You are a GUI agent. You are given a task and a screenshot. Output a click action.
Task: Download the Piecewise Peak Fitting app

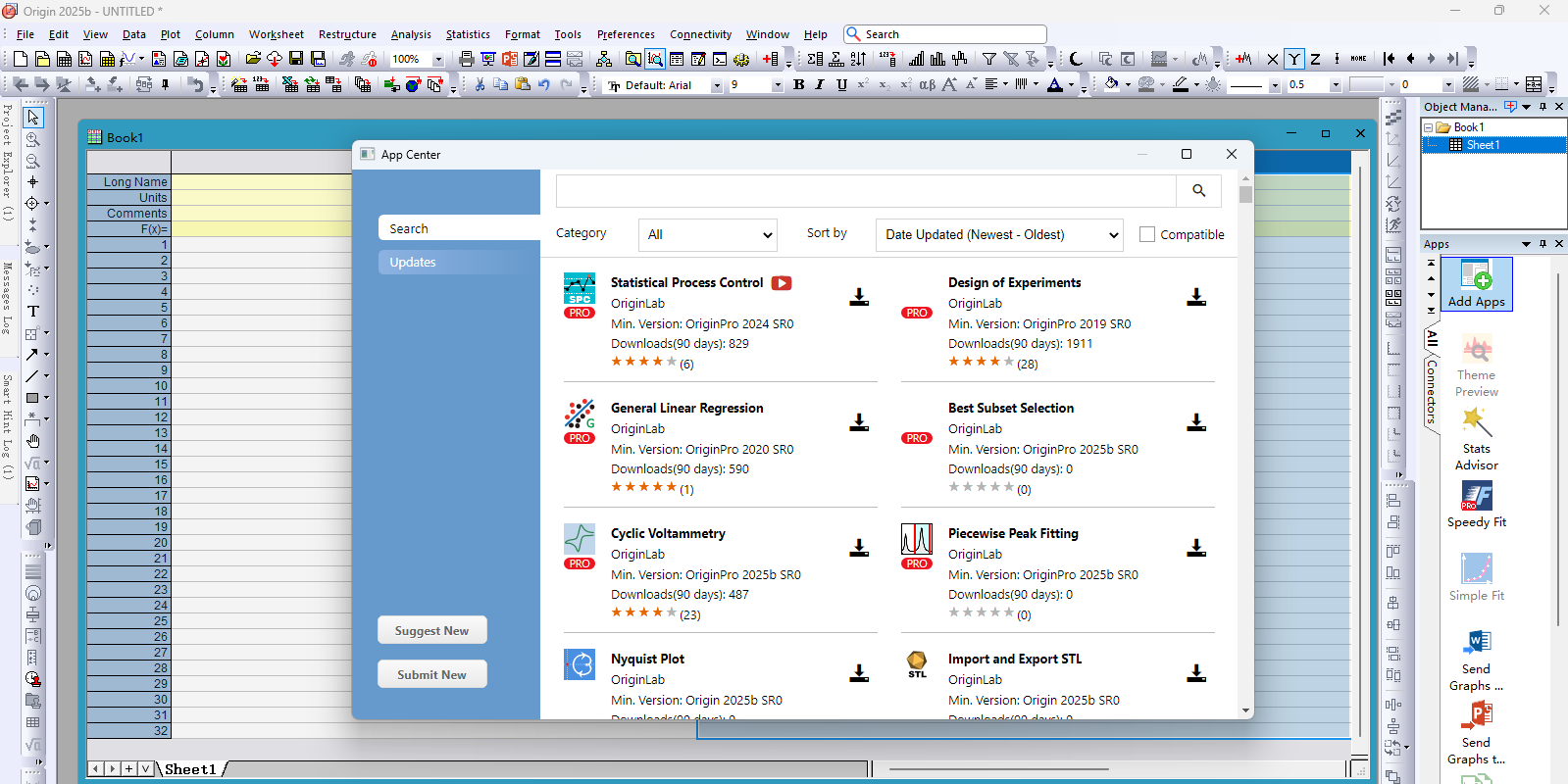(1196, 548)
